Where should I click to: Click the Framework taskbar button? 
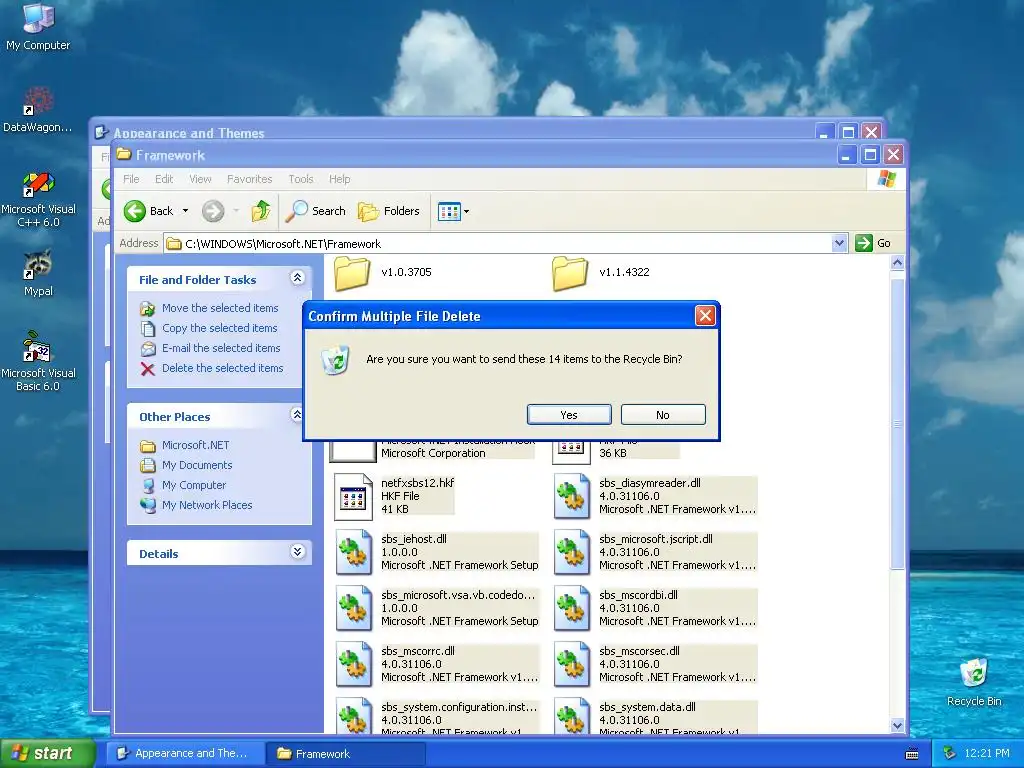(x=345, y=754)
